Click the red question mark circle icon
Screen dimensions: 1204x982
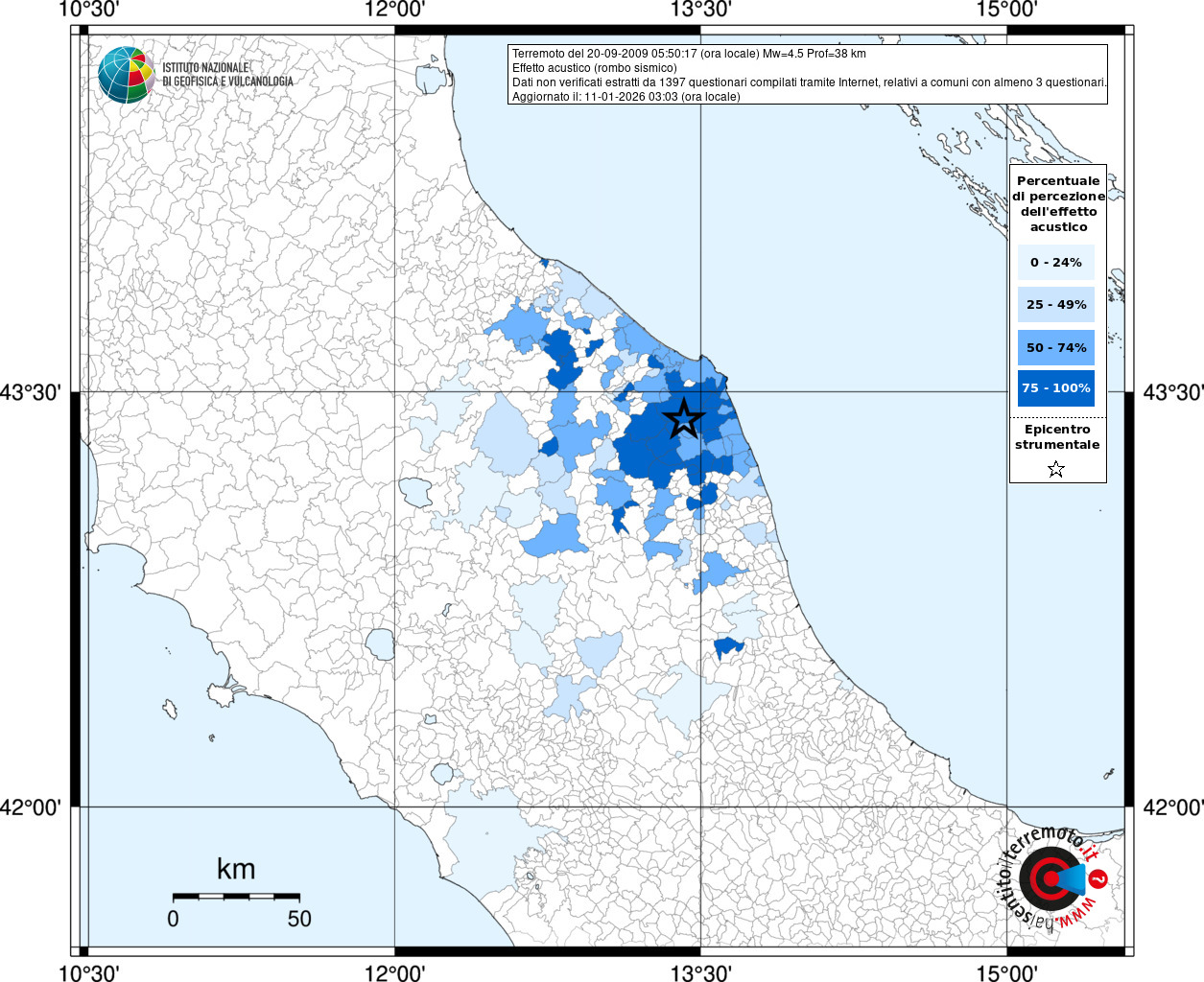[x=1098, y=877]
